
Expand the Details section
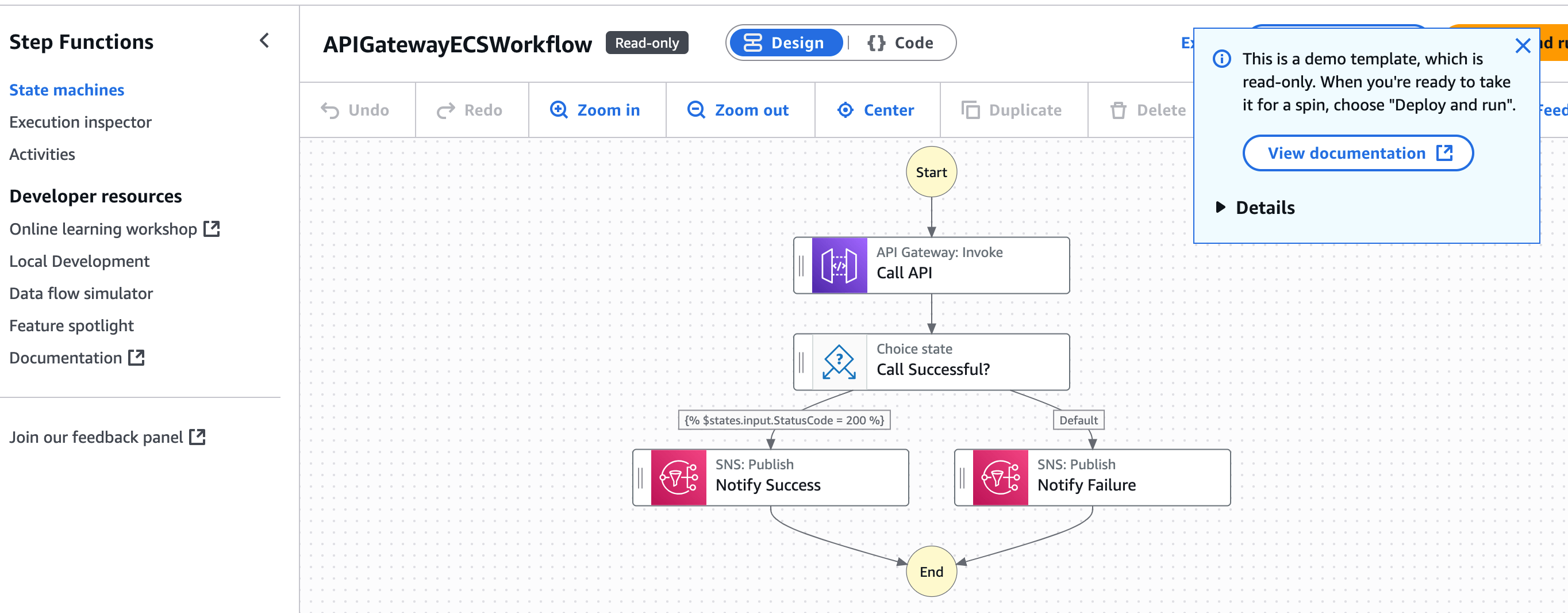click(1255, 208)
